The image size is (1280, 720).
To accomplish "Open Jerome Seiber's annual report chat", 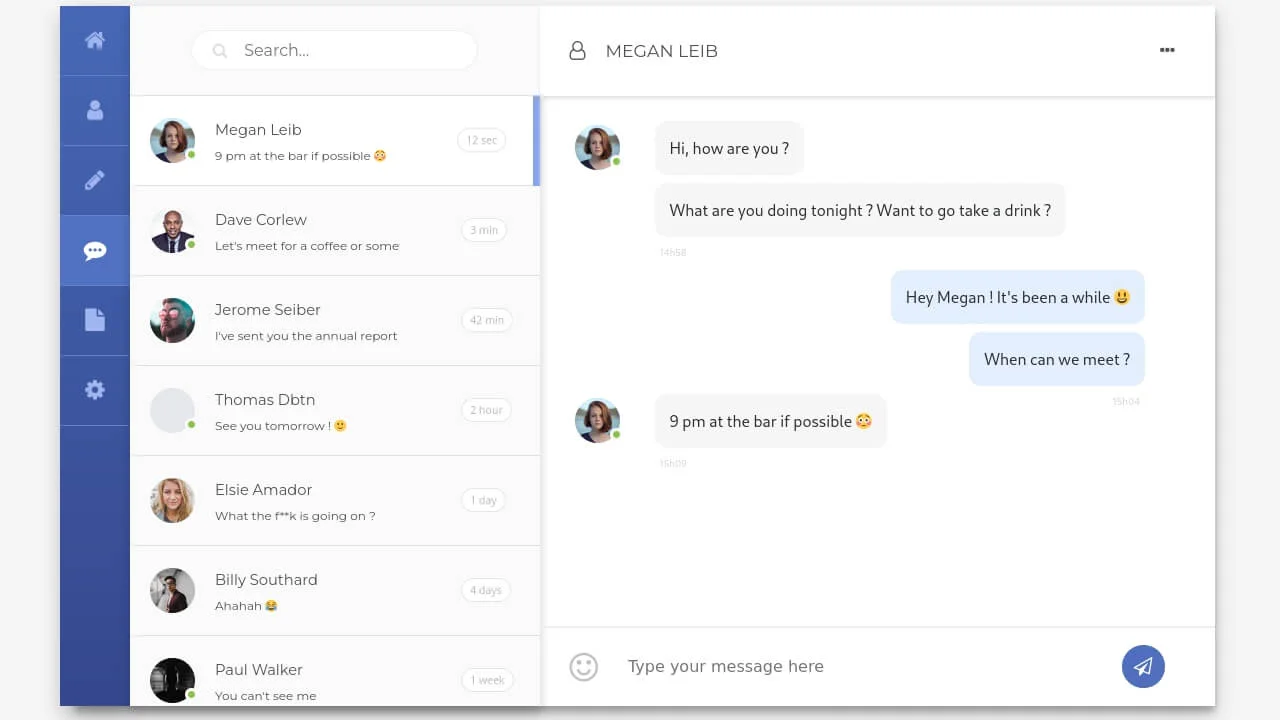I will (335, 320).
